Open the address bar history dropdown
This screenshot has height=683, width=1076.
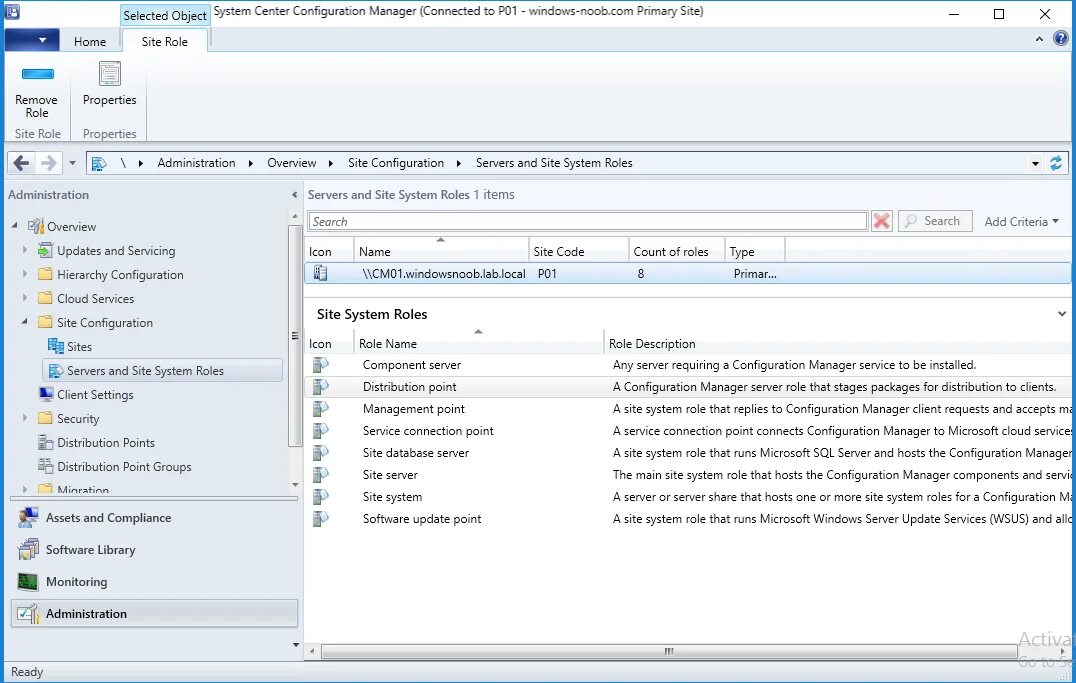click(x=1035, y=164)
